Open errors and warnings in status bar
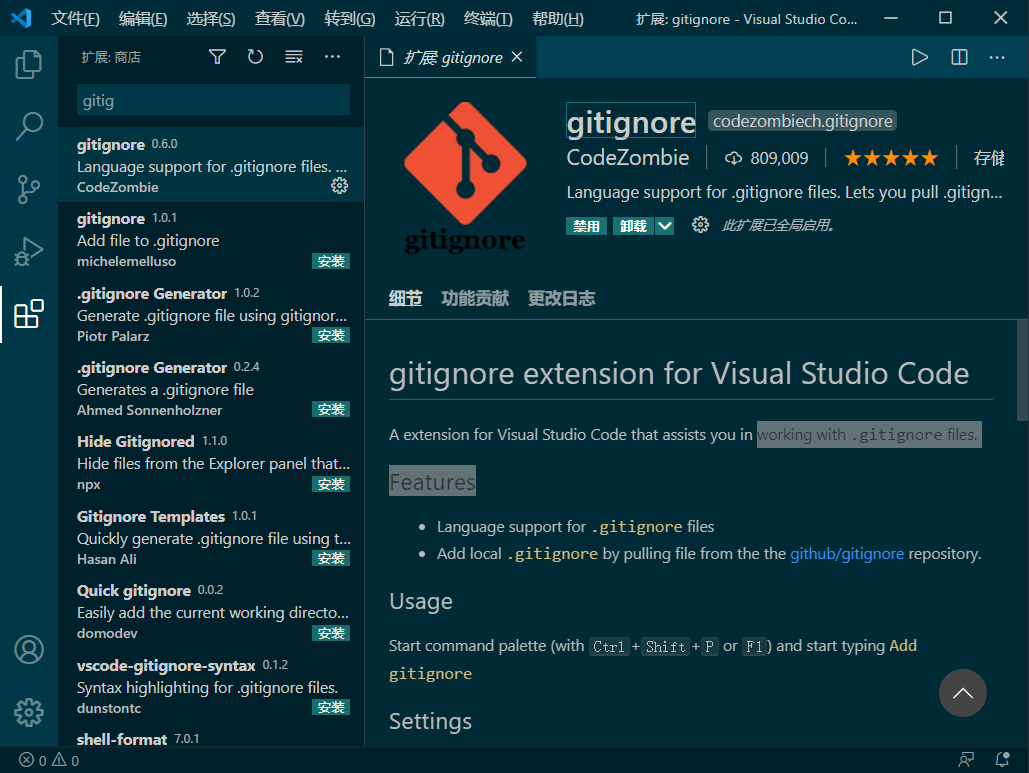The image size is (1029, 773). (49, 761)
